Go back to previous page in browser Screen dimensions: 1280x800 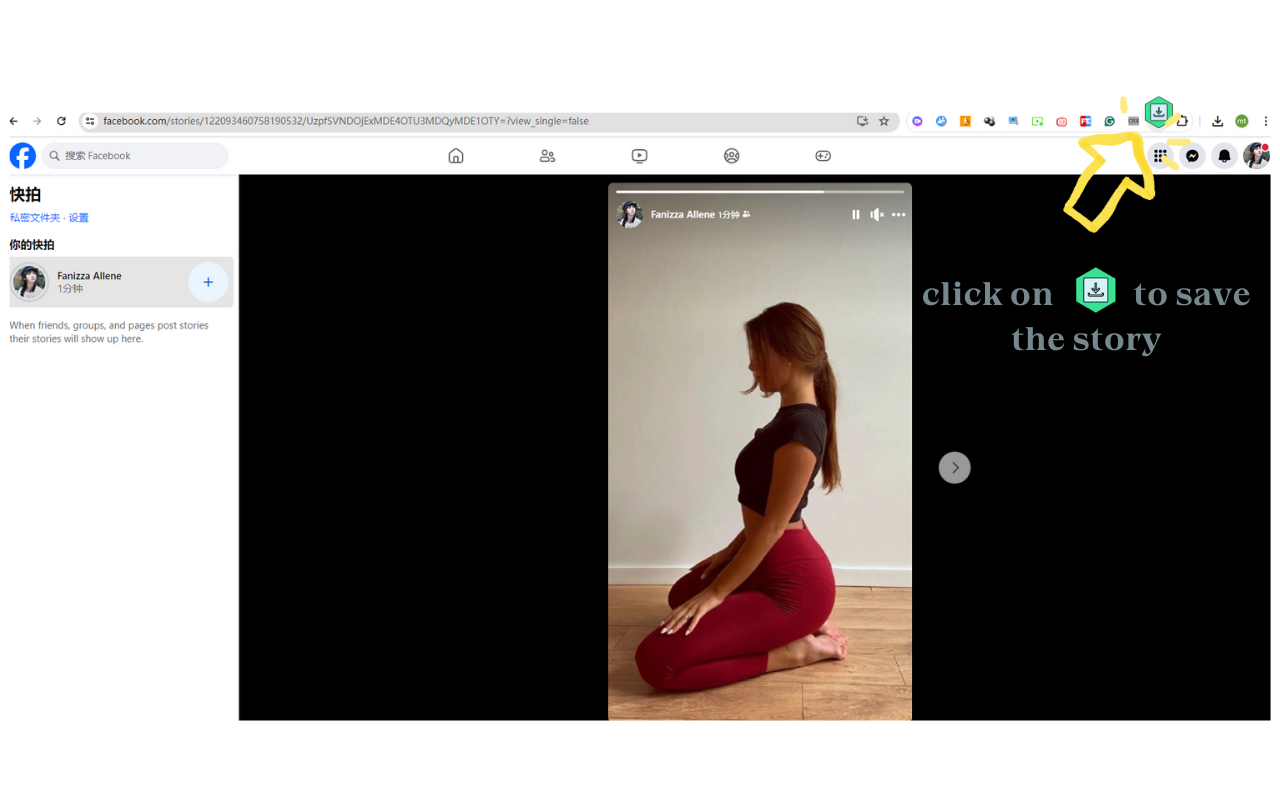(x=14, y=121)
